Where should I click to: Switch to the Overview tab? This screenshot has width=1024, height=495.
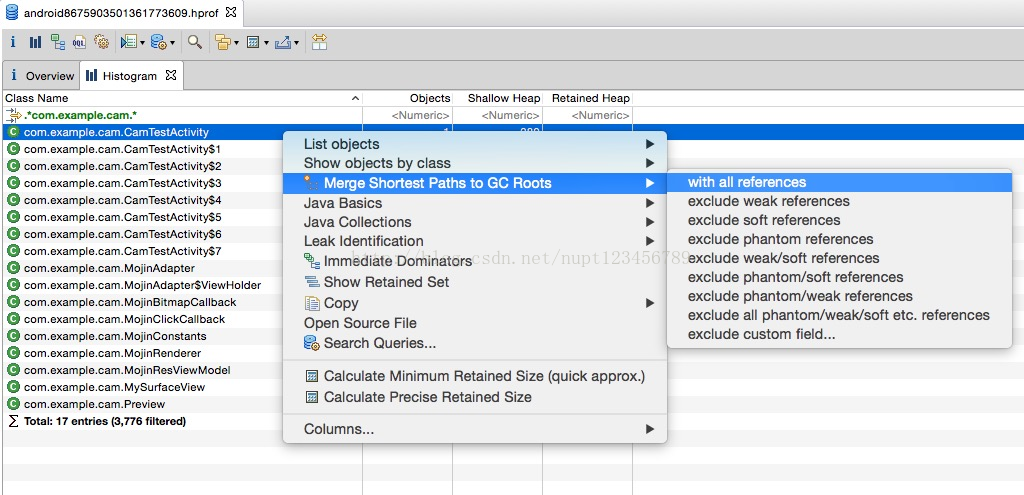click(42, 76)
